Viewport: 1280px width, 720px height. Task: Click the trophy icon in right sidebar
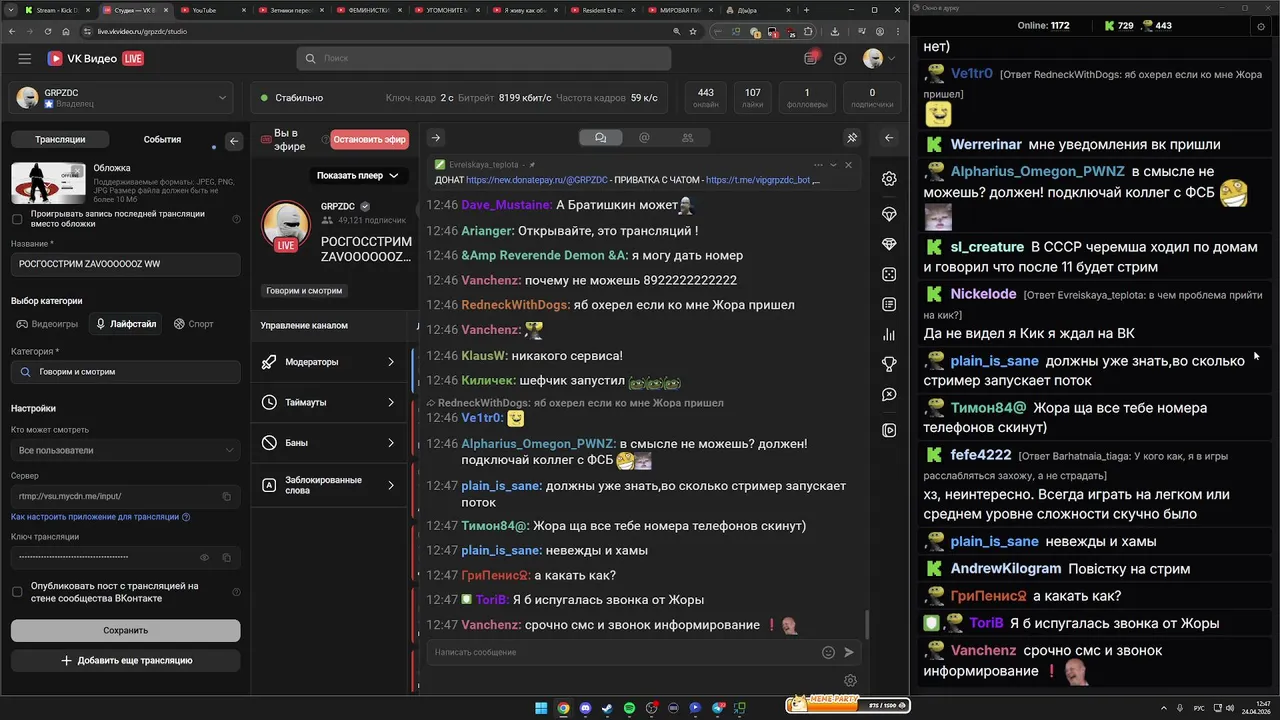[889, 364]
